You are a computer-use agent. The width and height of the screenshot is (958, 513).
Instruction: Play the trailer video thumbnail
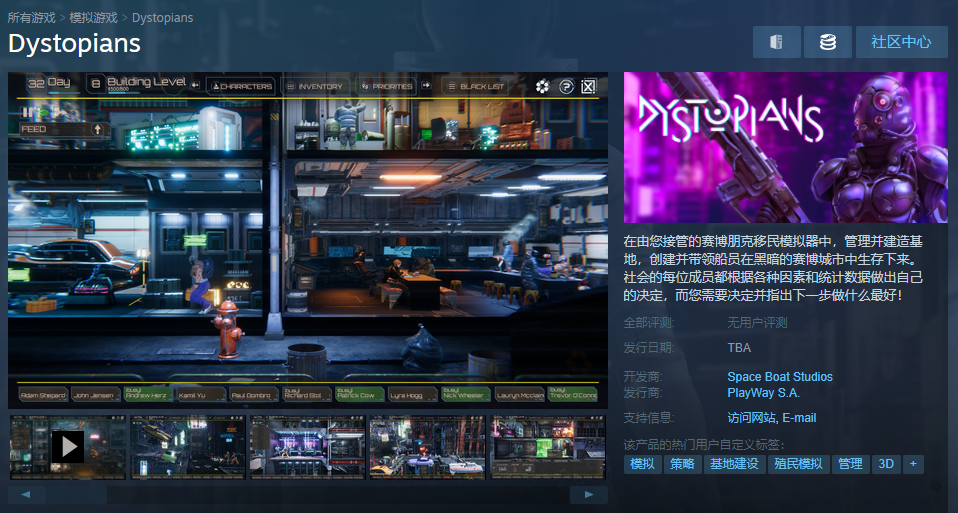point(68,447)
